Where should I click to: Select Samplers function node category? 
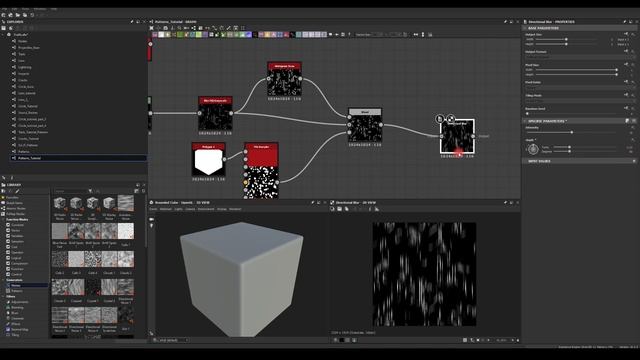coord(17,242)
